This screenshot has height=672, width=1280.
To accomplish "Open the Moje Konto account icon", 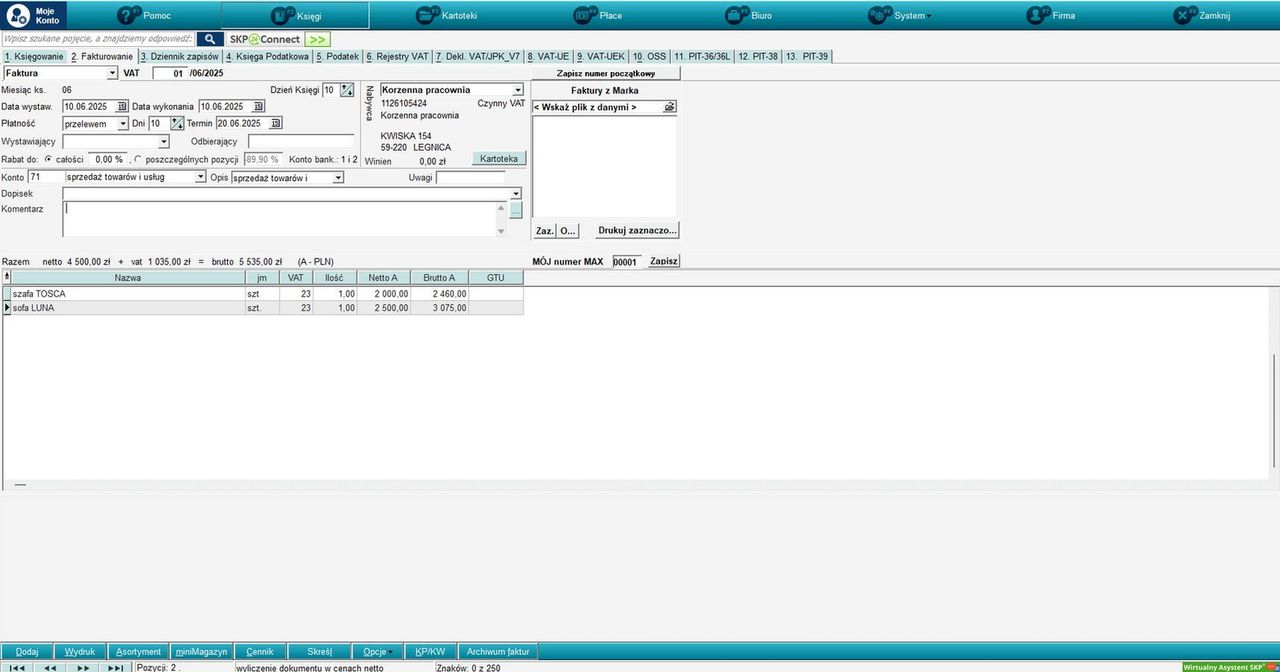I will pos(34,15).
